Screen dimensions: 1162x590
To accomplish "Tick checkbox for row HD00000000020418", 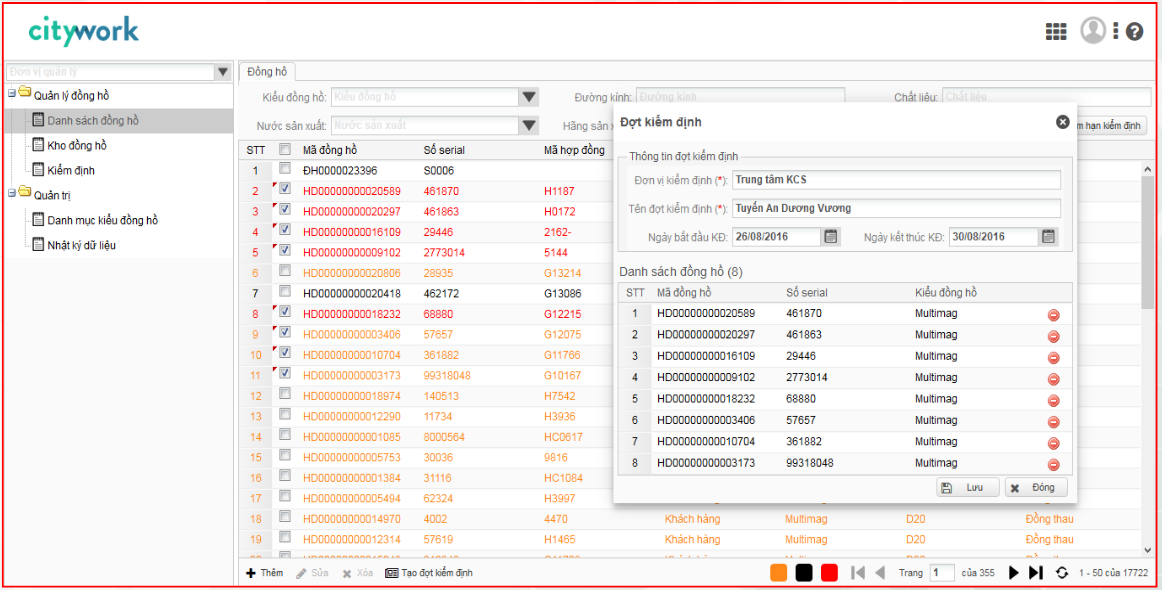I will (x=285, y=291).
